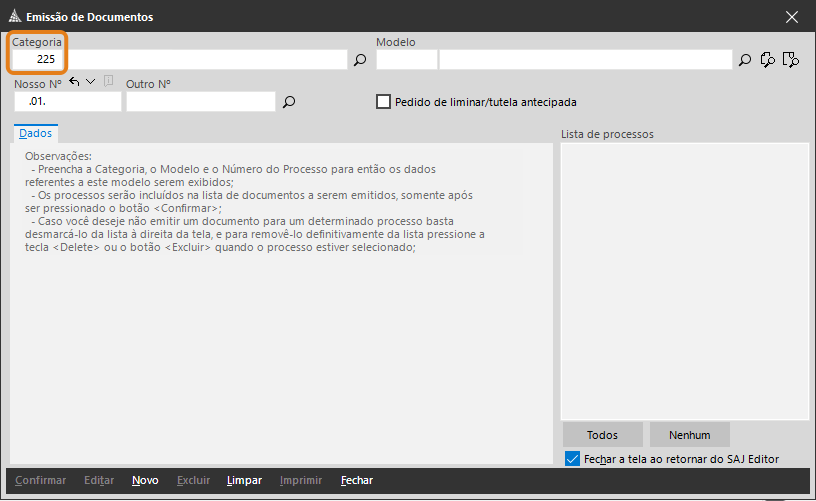Screen dimensions: 816x501
Task: Click the Nenhum button
Action: coord(690,435)
